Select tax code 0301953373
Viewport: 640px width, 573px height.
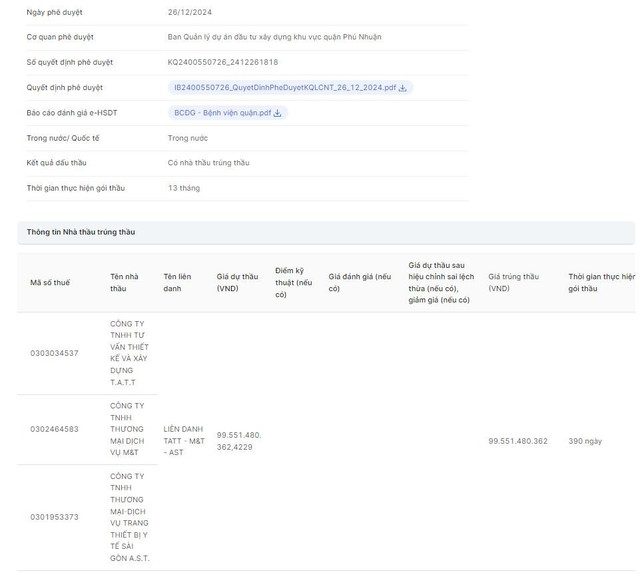(54, 517)
